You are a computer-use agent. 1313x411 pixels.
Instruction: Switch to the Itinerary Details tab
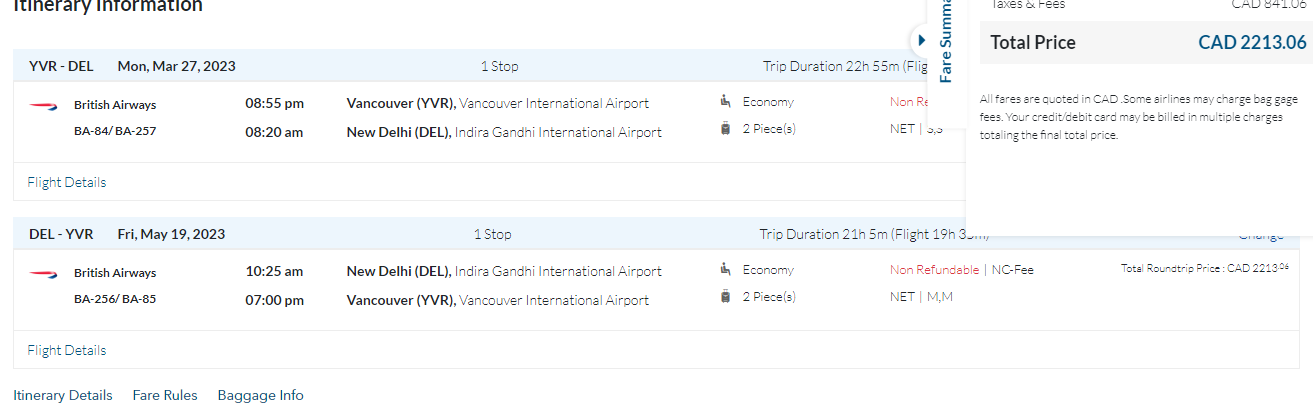[x=63, y=395]
